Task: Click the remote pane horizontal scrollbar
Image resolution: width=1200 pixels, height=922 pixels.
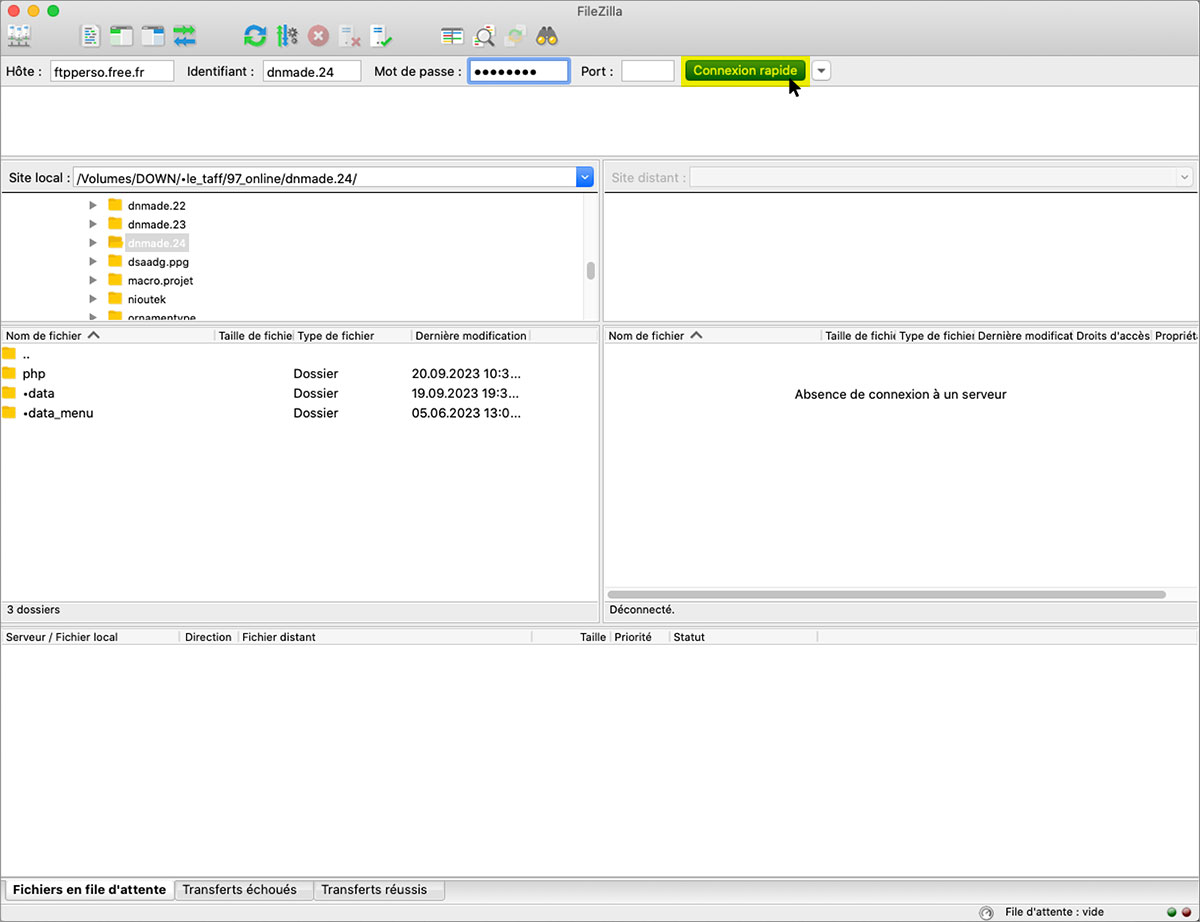Action: point(886,594)
